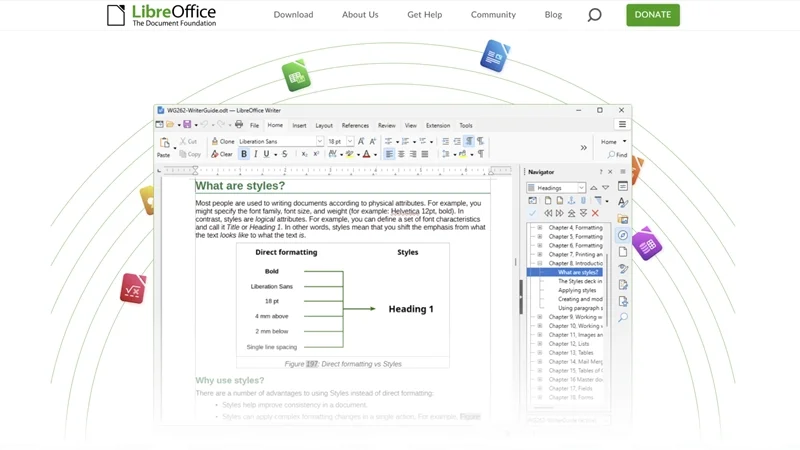The width and height of the screenshot is (800, 450).
Task: Click Navigator promote chapter double-left arrows
Action: pos(548,213)
